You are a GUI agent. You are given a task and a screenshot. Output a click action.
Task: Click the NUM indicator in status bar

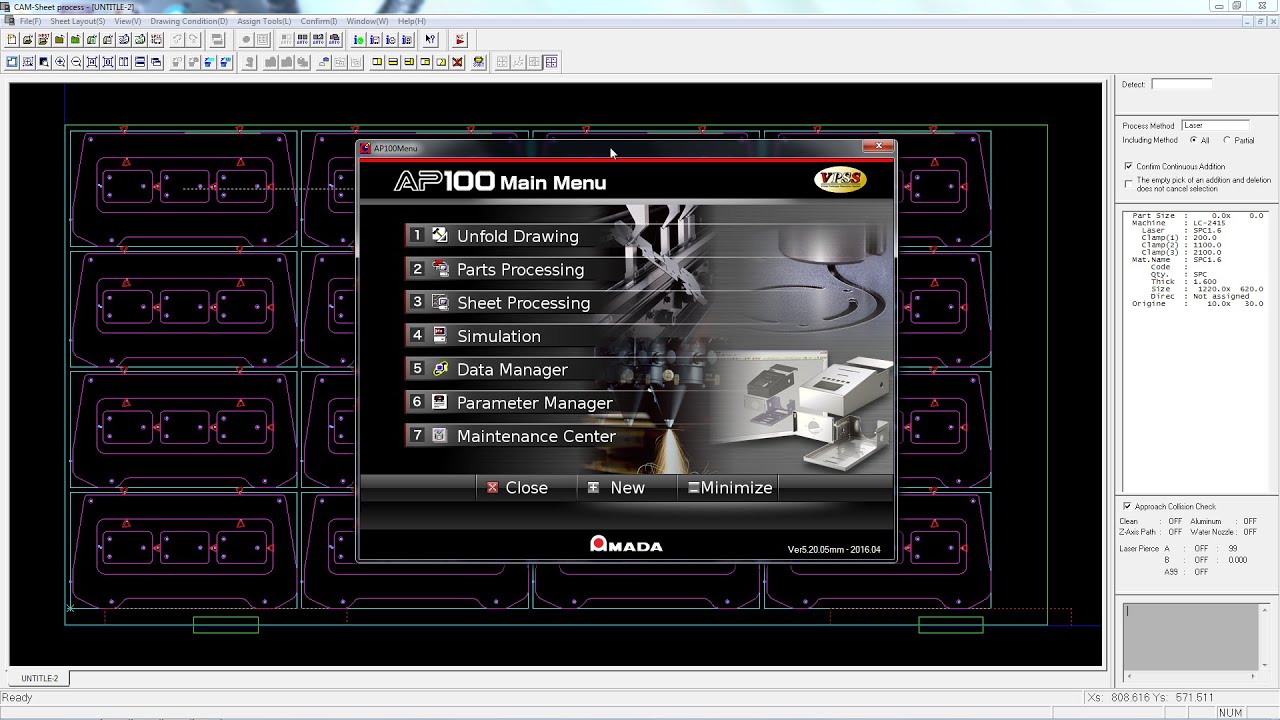(1230, 712)
